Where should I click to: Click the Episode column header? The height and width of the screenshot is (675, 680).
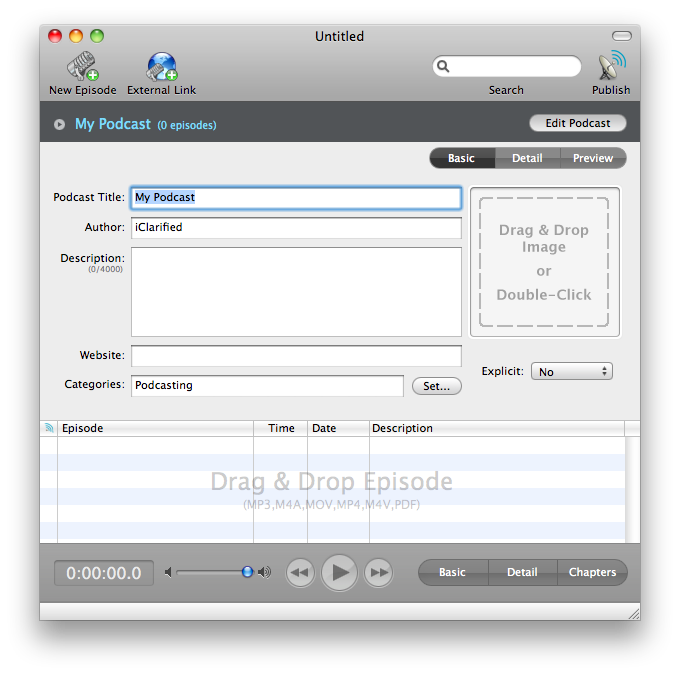155,428
